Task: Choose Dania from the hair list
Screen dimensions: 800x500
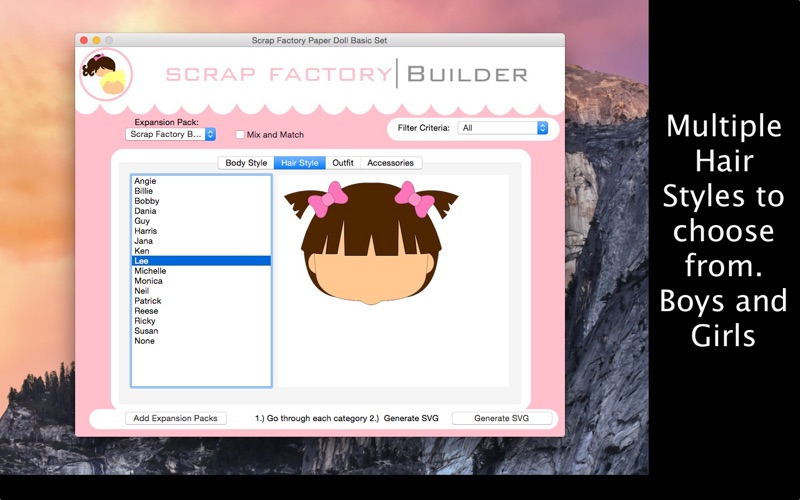Action: click(x=201, y=211)
